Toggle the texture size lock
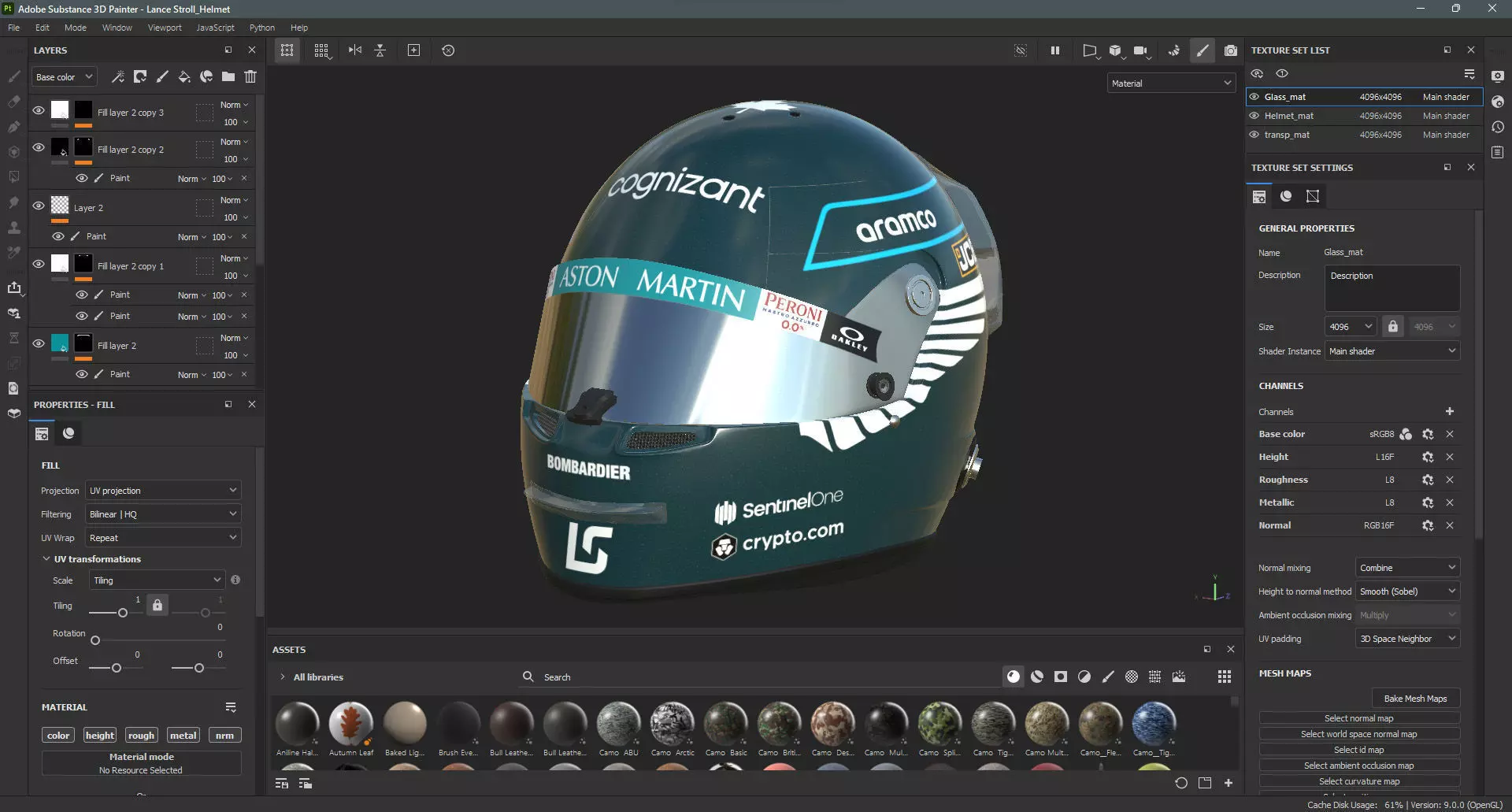 (x=1393, y=326)
